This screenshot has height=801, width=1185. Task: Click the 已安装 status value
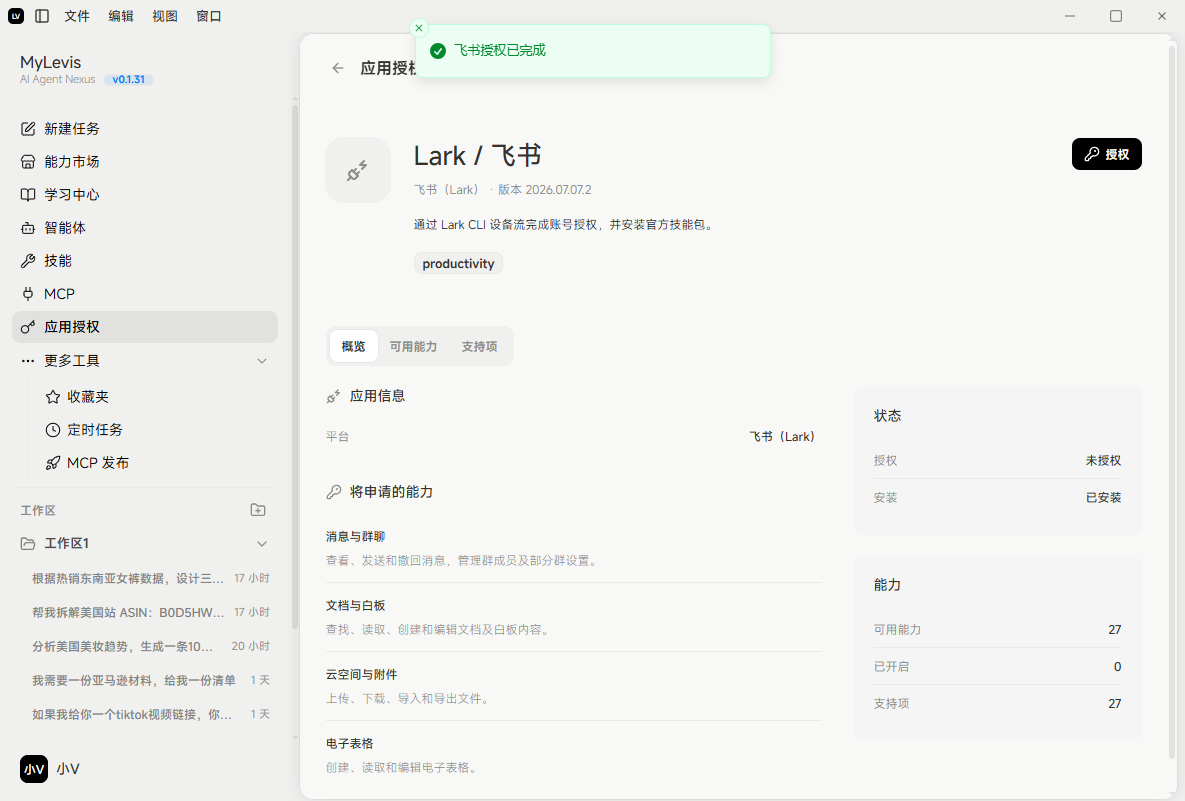coord(1103,497)
